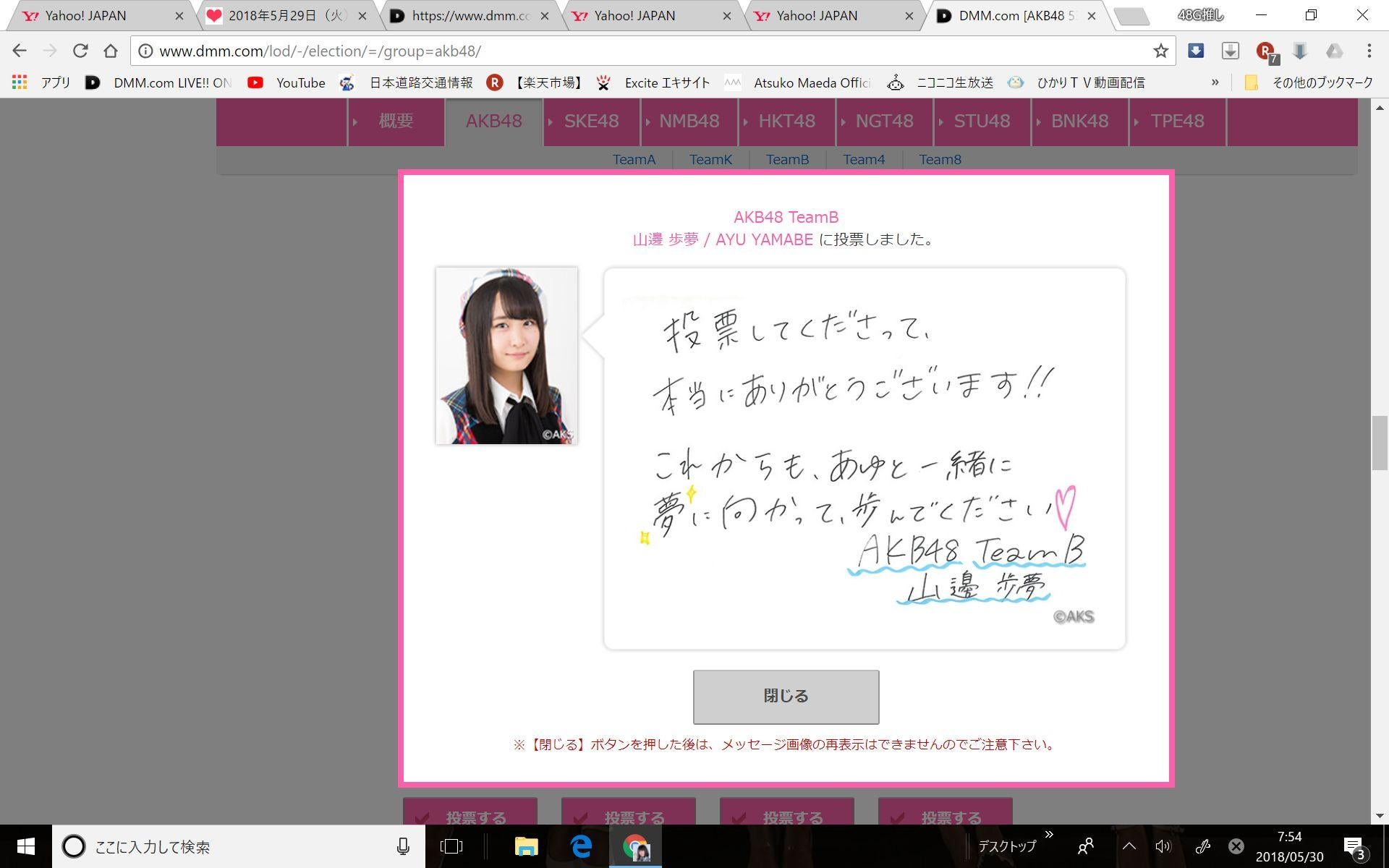Open the ひかりＴＶ動画配信 bookmark
1389x868 pixels.
tap(1076, 82)
